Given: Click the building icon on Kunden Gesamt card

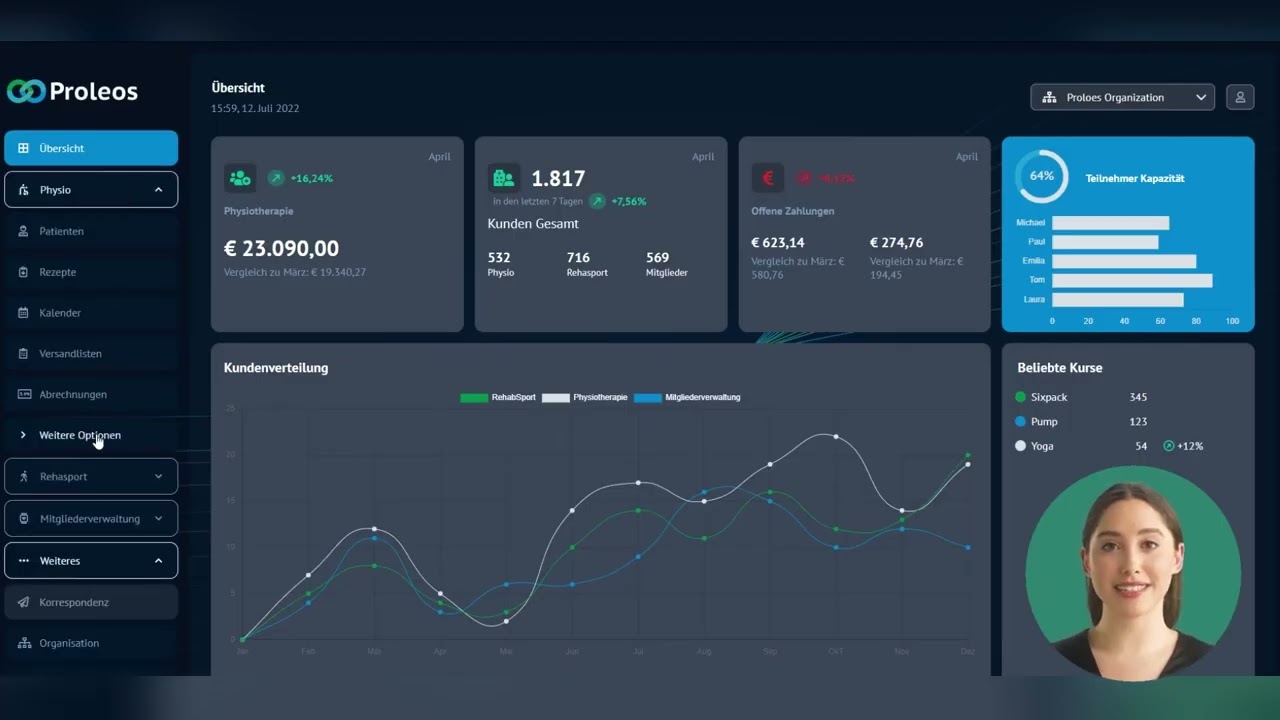Looking at the screenshot, I should pyautogui.click(x=504, y=178).
